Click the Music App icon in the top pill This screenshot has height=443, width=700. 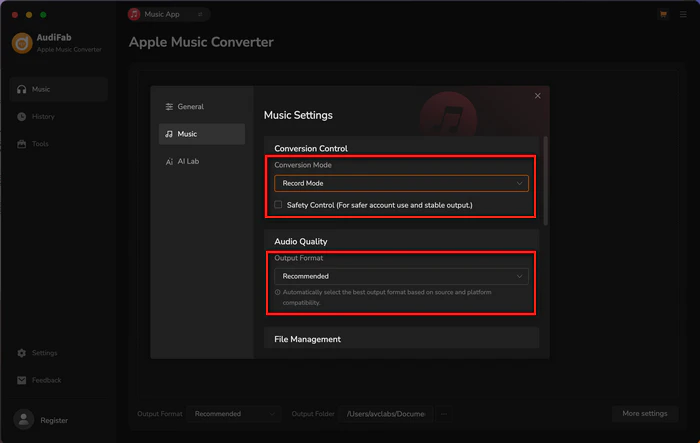click(134, 14)
